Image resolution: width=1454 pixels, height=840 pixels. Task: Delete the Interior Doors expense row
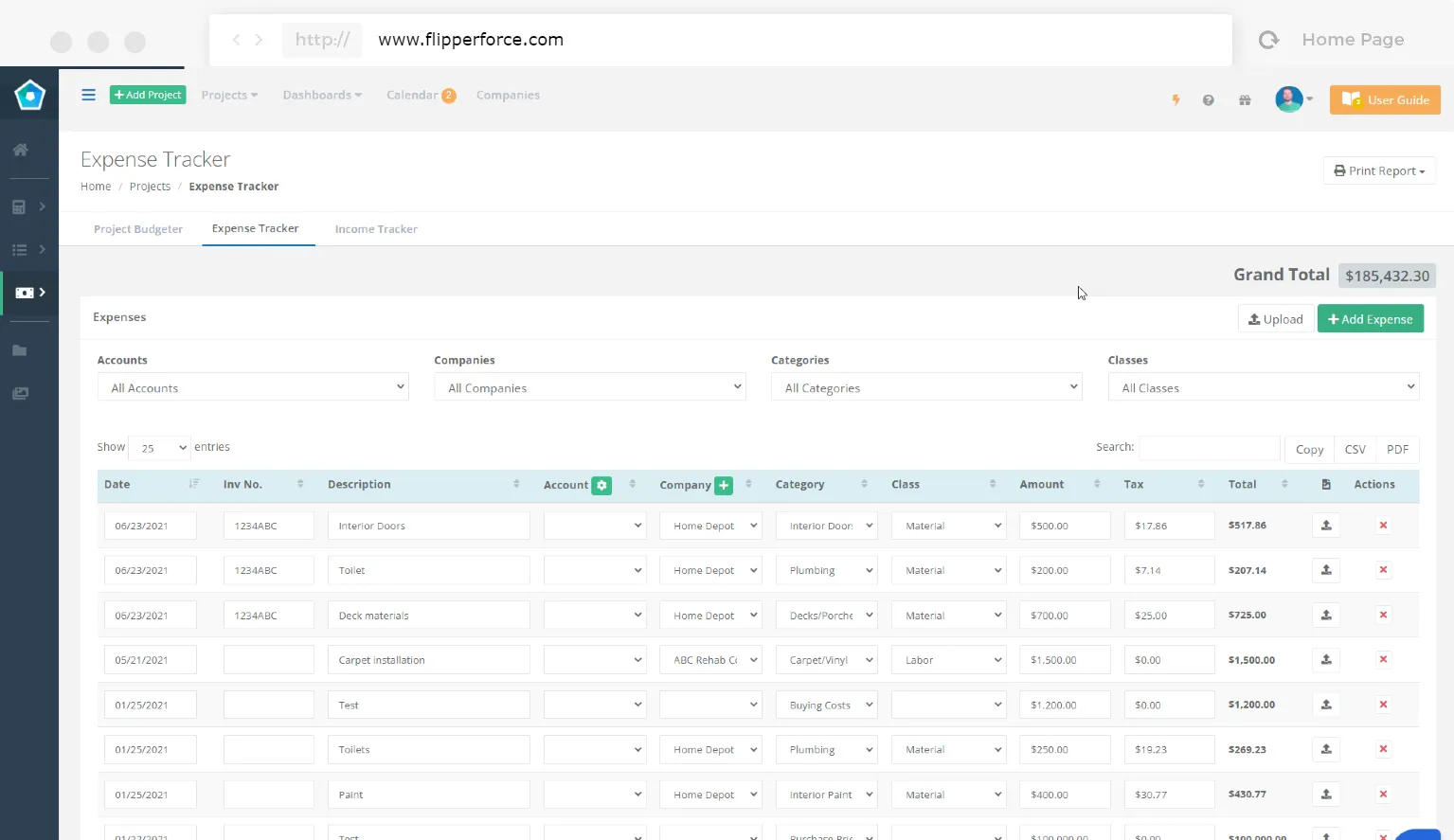1383,526
